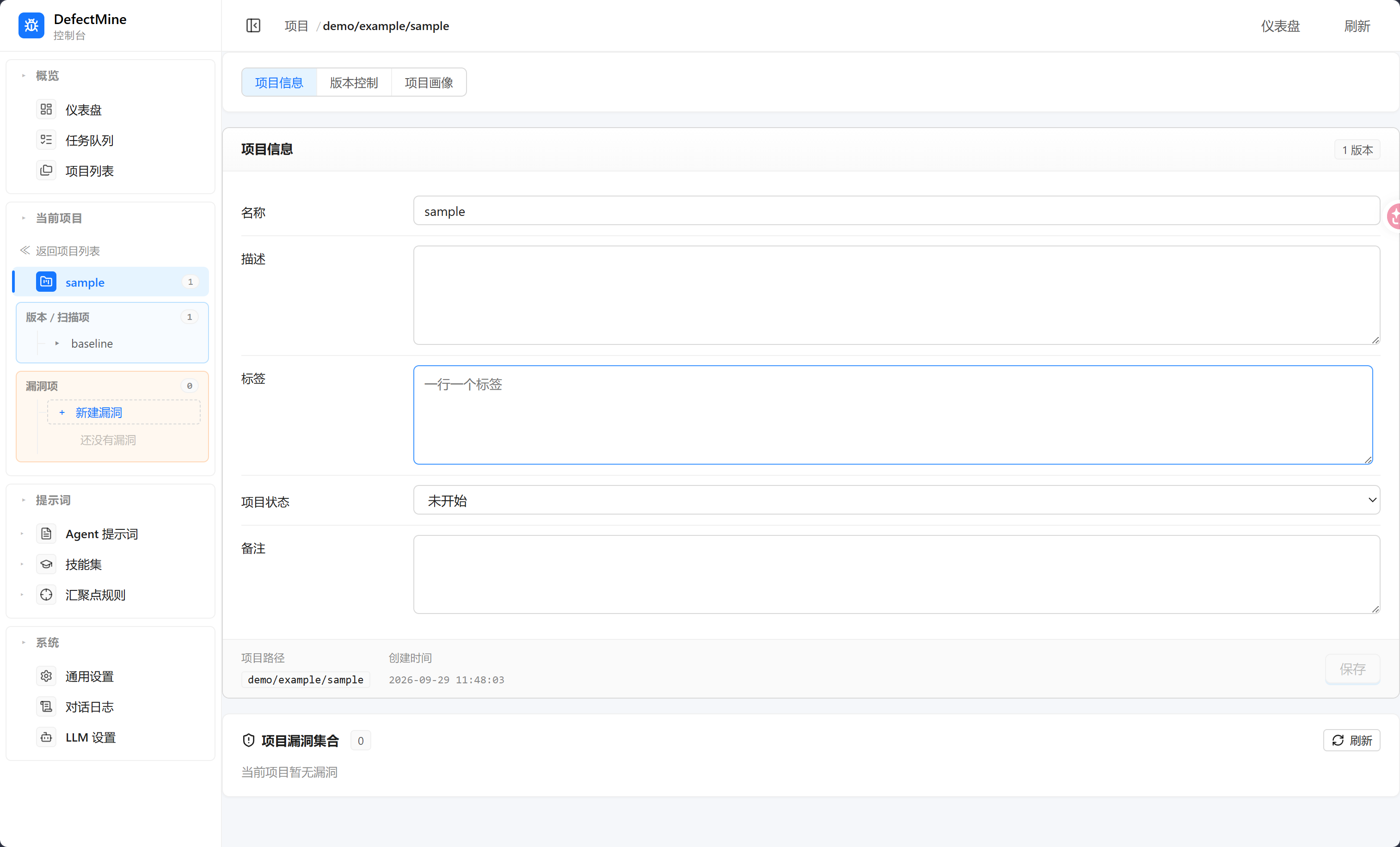This screenshot has height=847, width=1400.
Task: Collapse the 提示词 sidebar section
Action: [x=23, y=500]
